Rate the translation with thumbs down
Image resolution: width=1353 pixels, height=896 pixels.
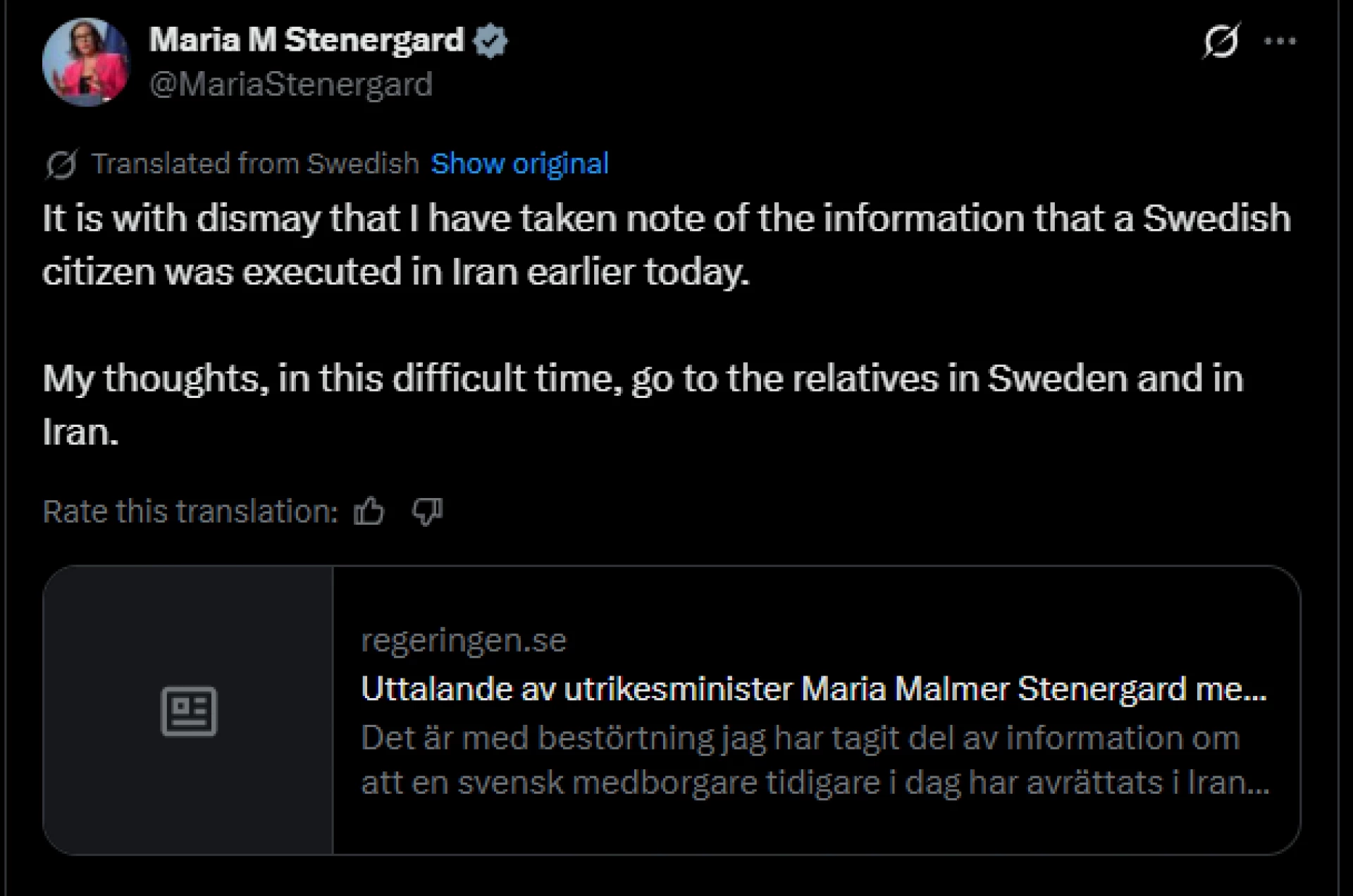point(427,511)
